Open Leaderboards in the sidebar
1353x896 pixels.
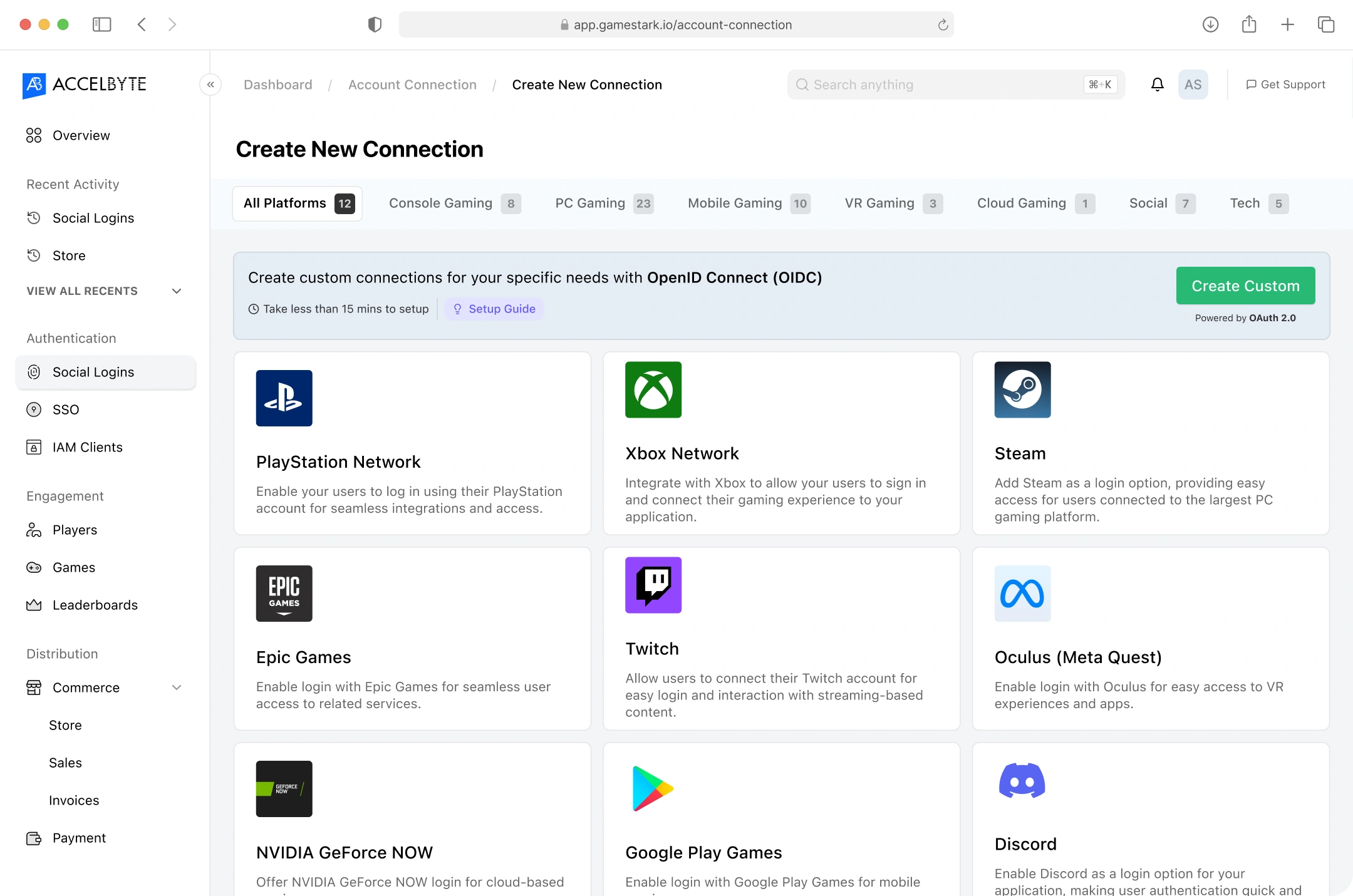(x=95, y=605)
